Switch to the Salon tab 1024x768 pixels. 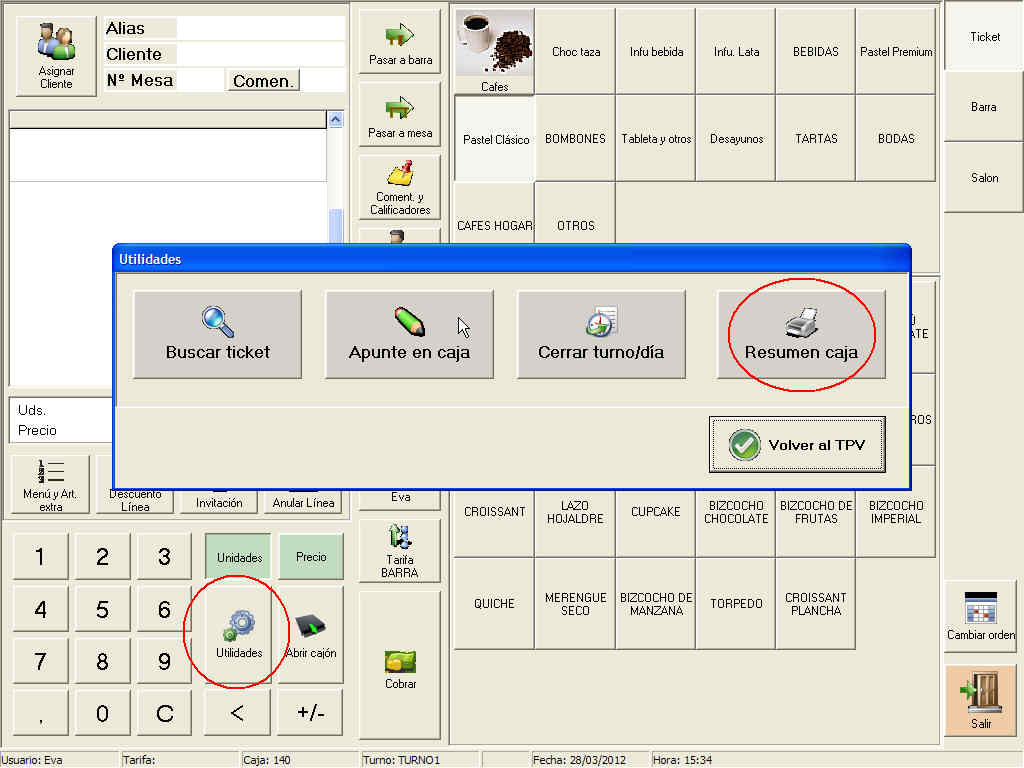coord(984,178)
